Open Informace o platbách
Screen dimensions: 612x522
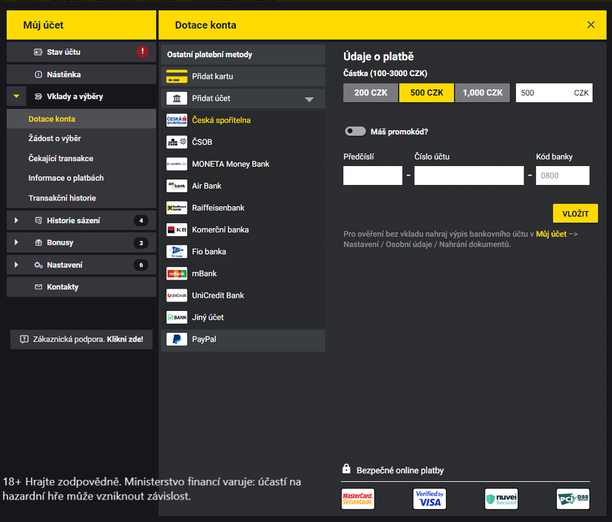pos(66,178)
